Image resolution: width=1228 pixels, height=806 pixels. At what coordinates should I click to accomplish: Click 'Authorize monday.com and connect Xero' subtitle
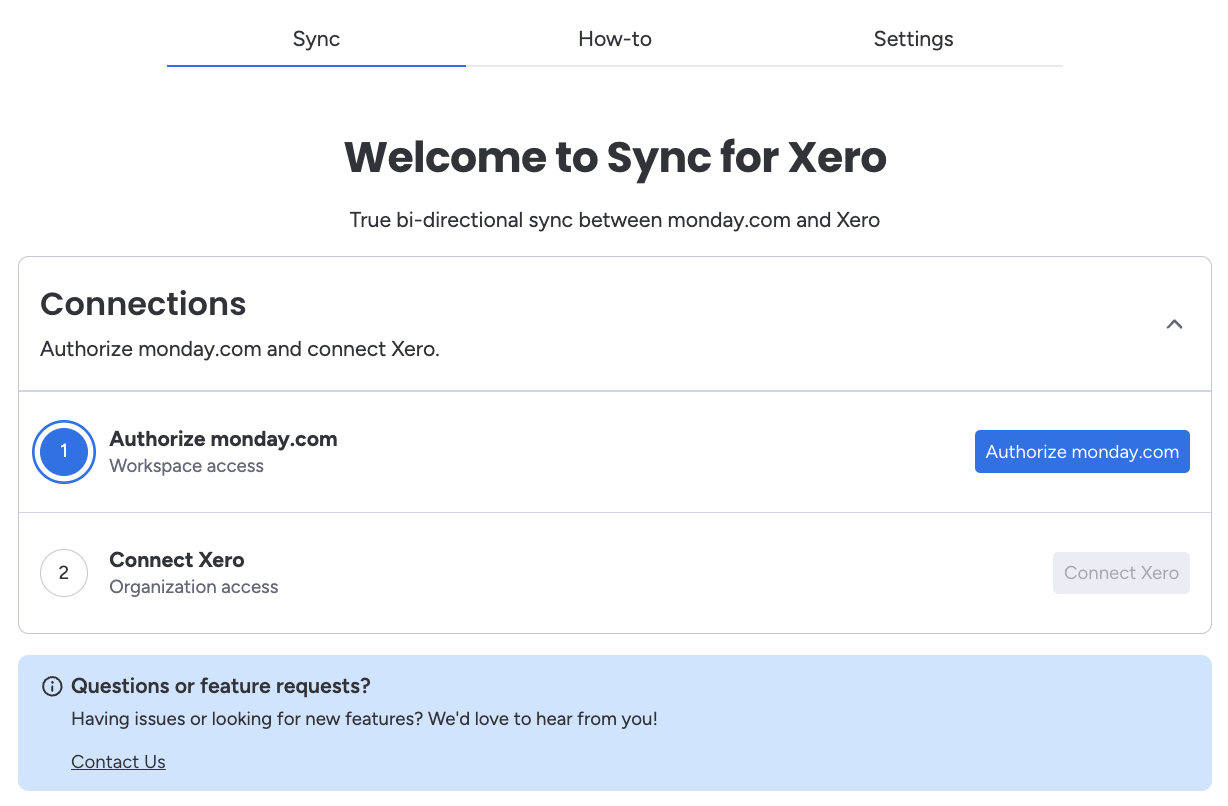click(239, 350)
